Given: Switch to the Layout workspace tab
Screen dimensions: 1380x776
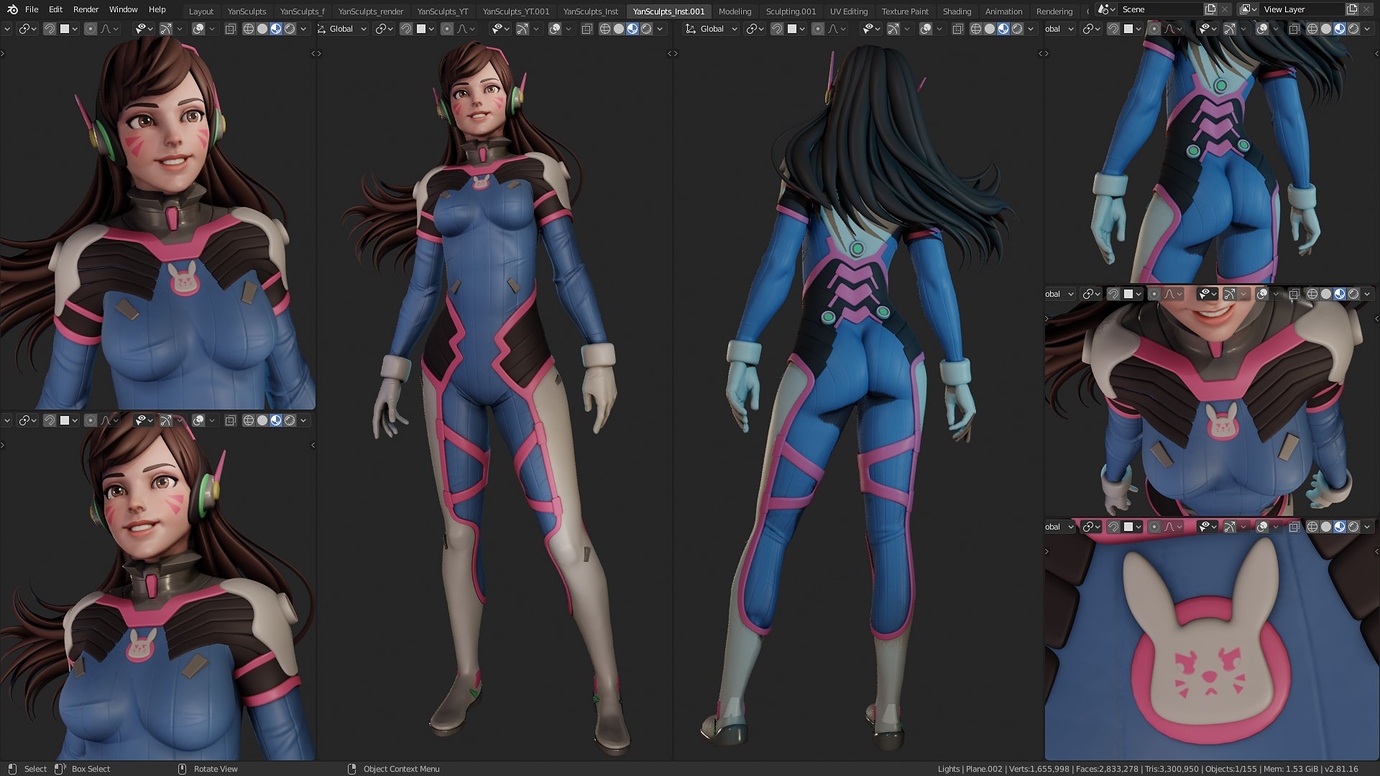Looking at the screenshot, I should (x=201, y=11).
